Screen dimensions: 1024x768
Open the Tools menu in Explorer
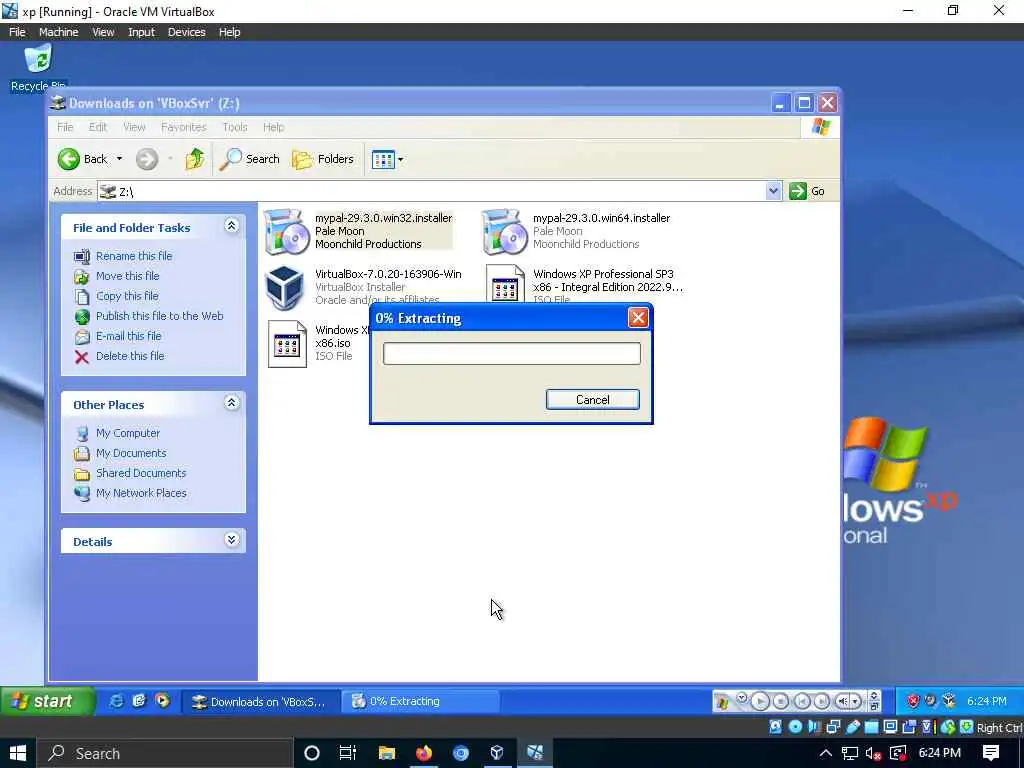click(234, 127)
